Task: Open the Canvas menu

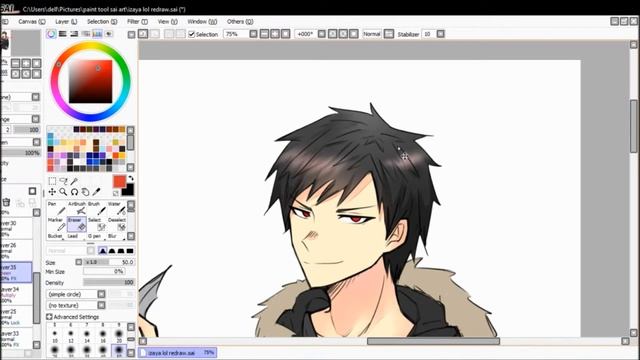Action: pos(31,22)
